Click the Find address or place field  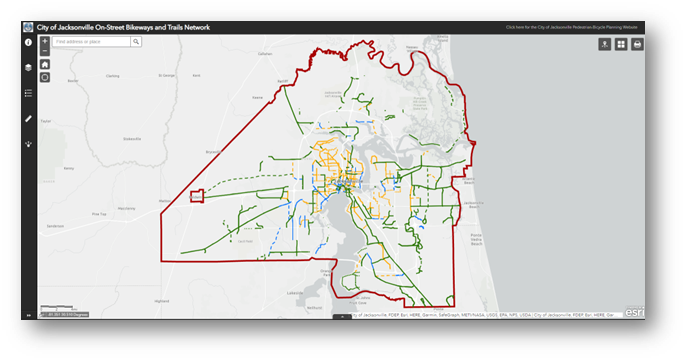(x=92, y=42)
